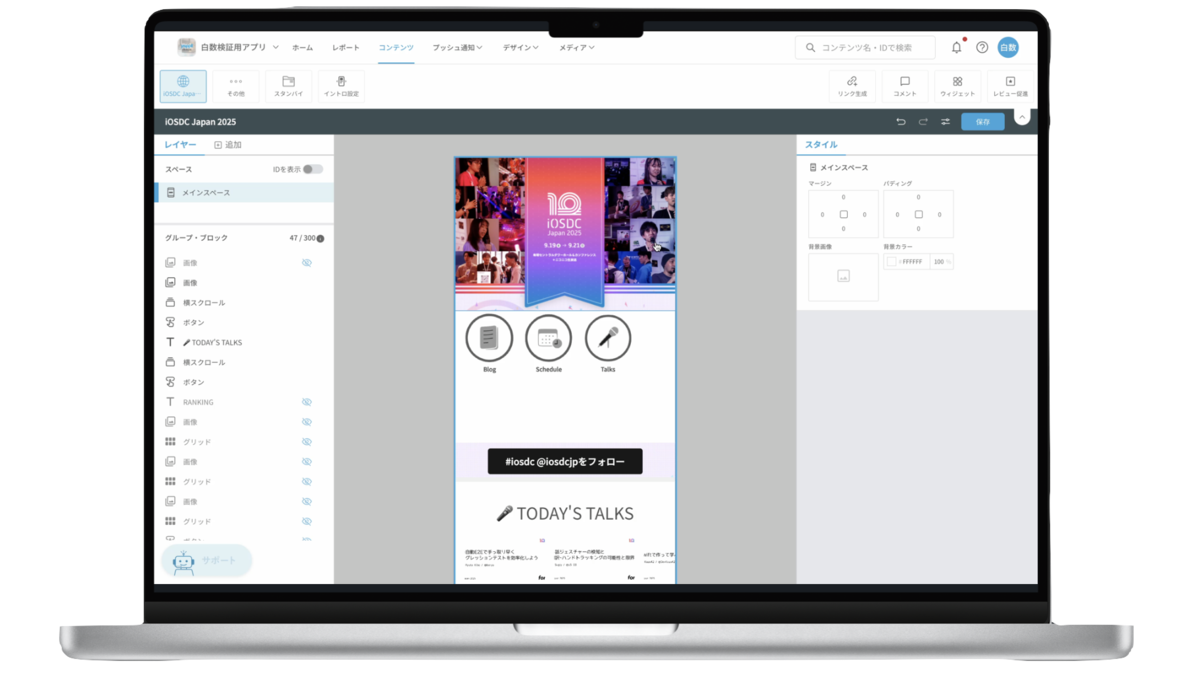Select the スタンバイ icon in the toolbar
Image resolution: width=1200 pixels, height=678 pixels.
tap(287, 85)
